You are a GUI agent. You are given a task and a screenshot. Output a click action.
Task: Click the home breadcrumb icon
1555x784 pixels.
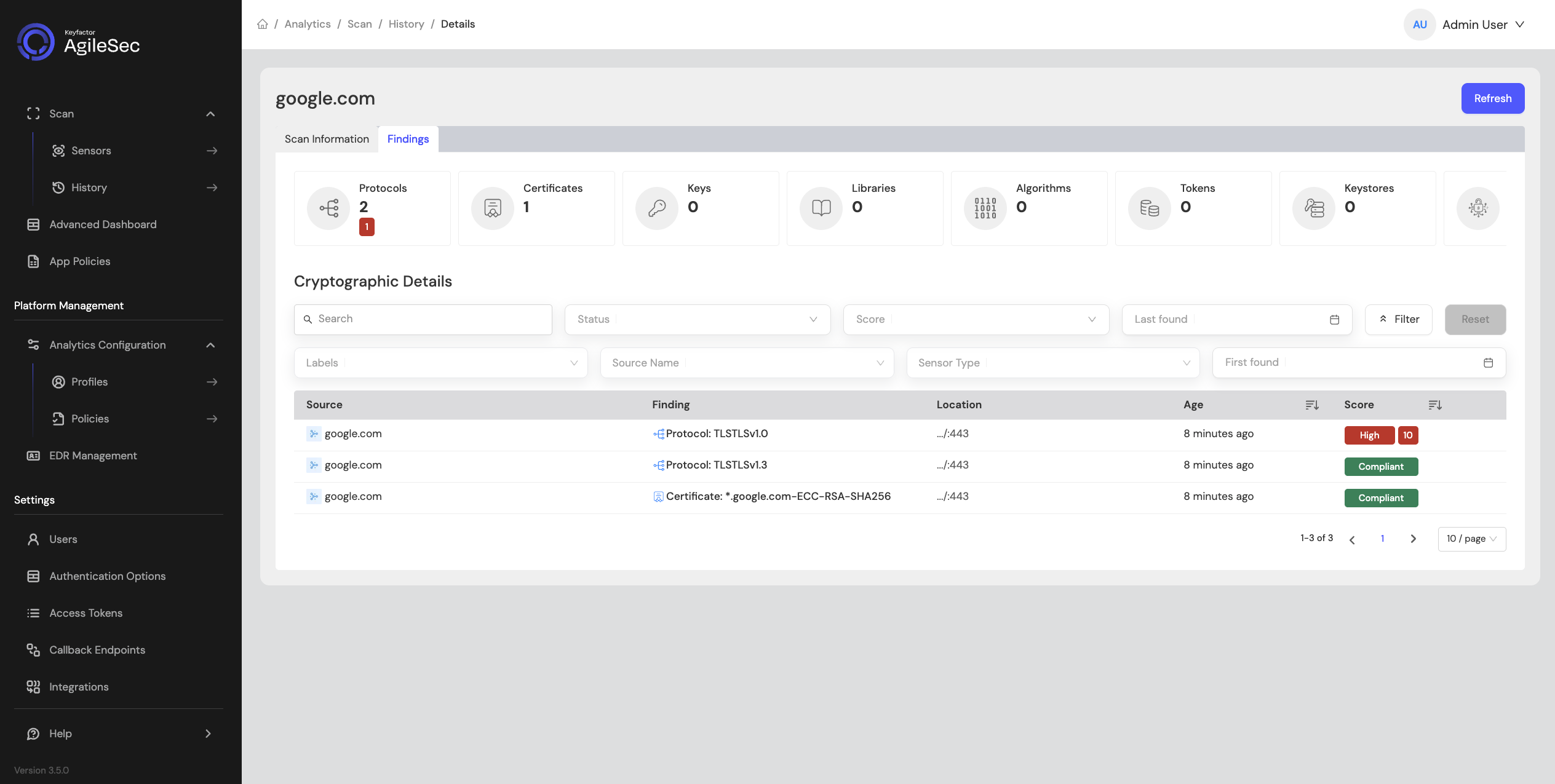(x=263, y=24)
